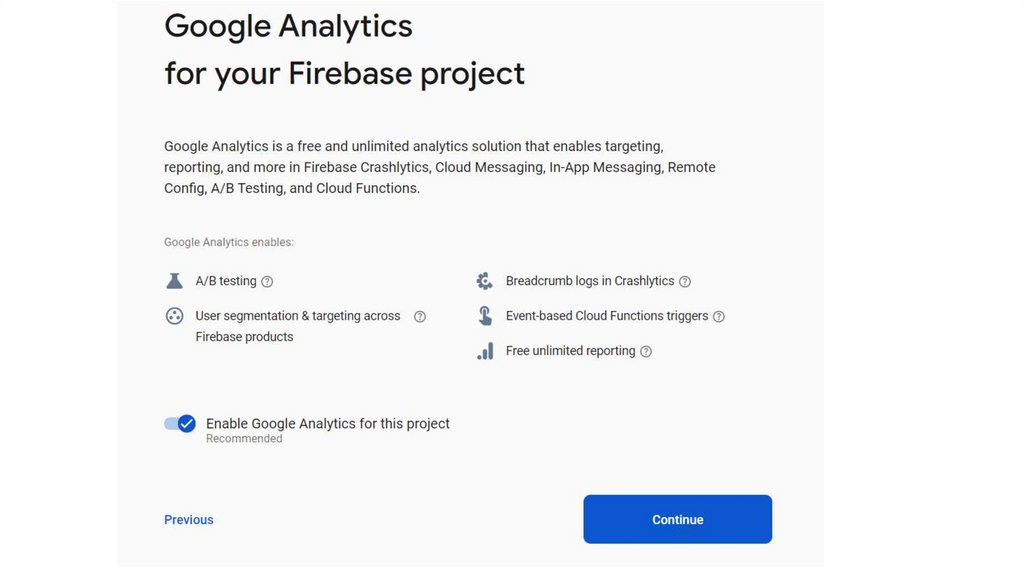Image resolution: width=1024 pixels, height=574 pixels.
Task: Click the A/B testing flask icon
Action: [175, 281]
